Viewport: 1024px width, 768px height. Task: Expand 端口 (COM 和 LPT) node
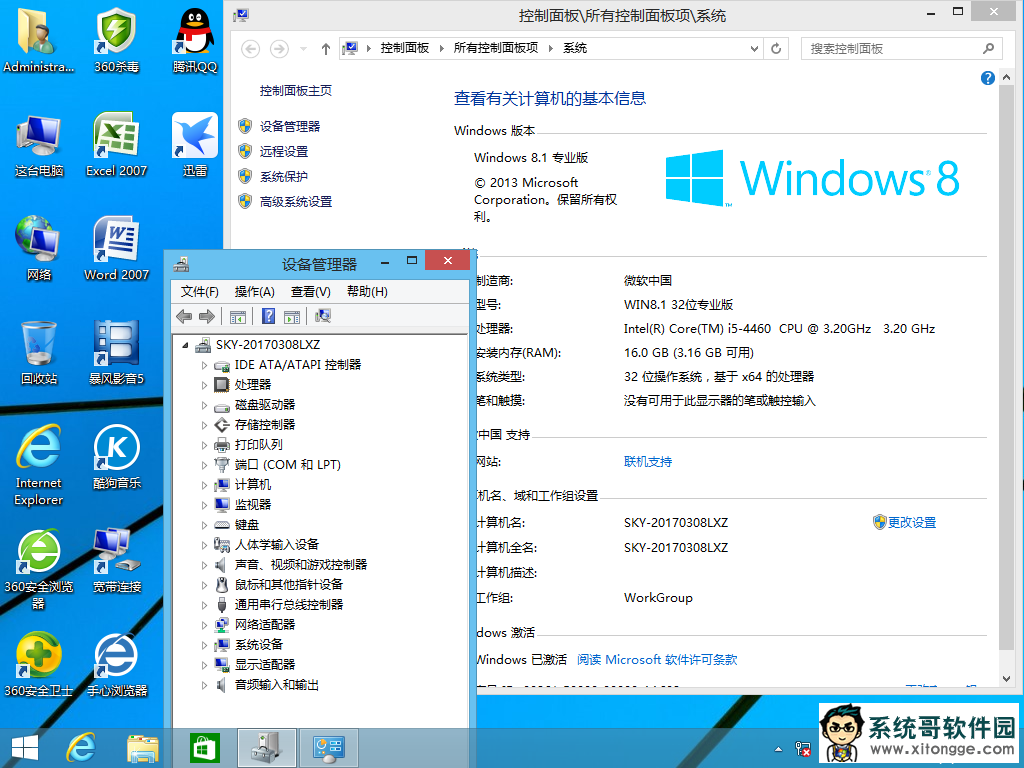[x=204, y=465]
